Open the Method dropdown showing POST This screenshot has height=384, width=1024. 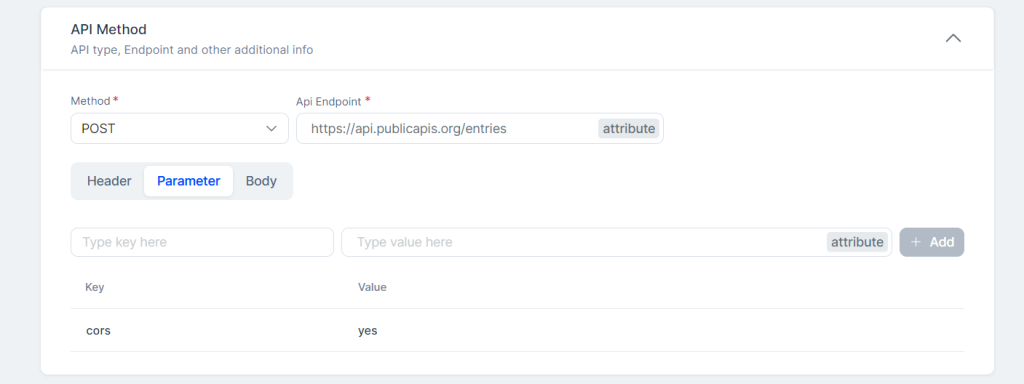click(180, 129)
